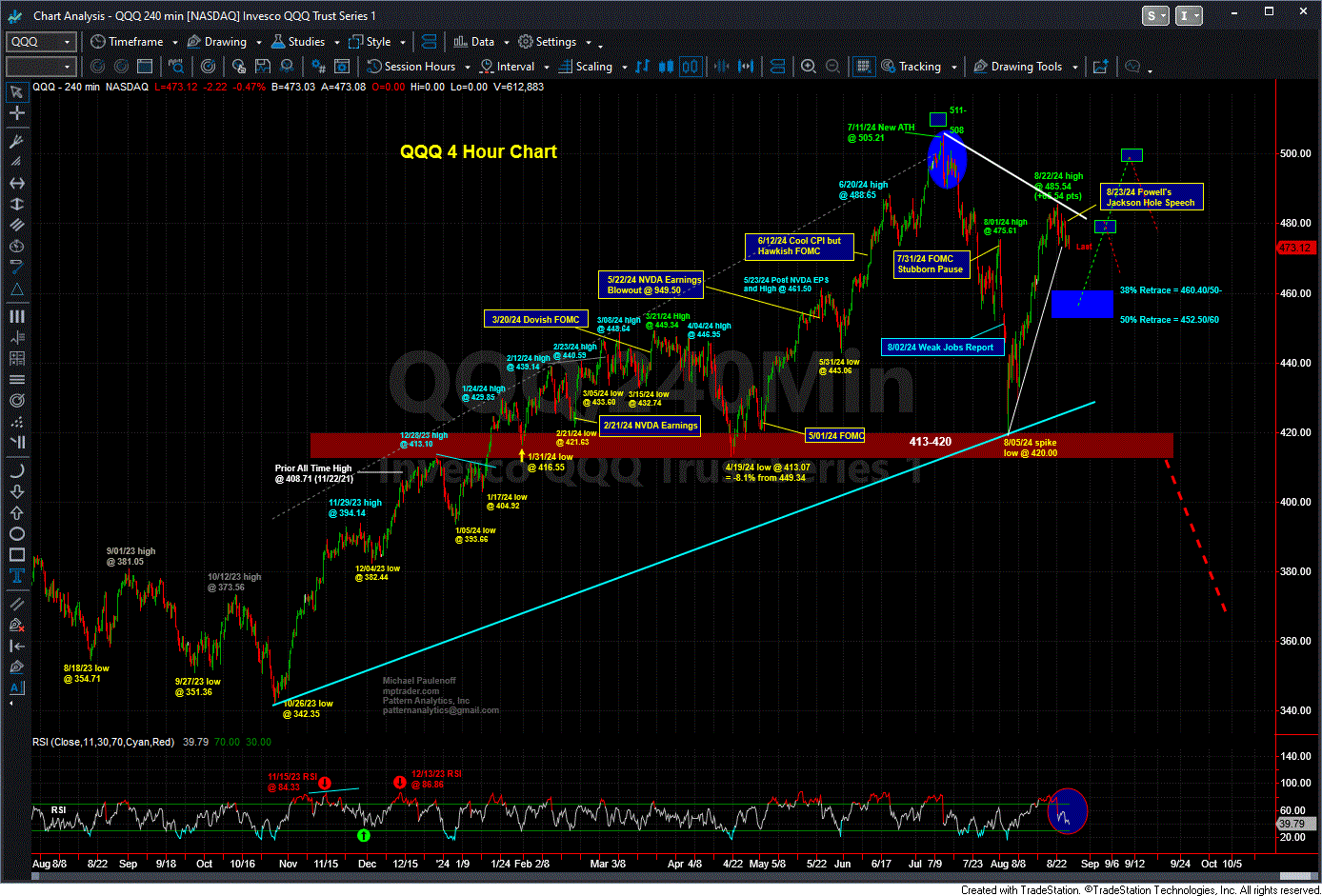The width and height of the screenshot is (1322, 896).
Task: Toggle OHLC bar chart style
Action: coord(642,67)
